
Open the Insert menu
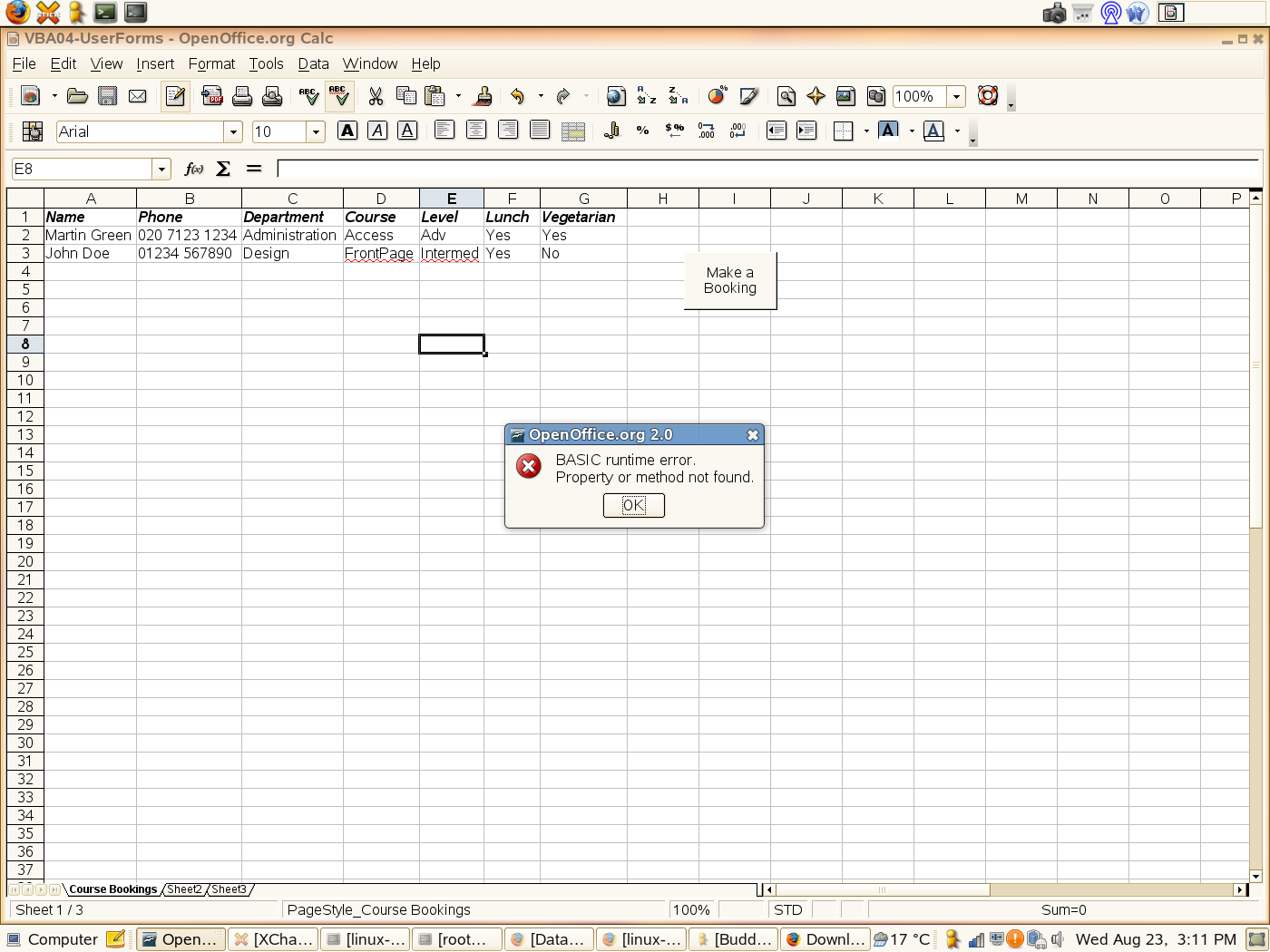[x=155, y=63]
